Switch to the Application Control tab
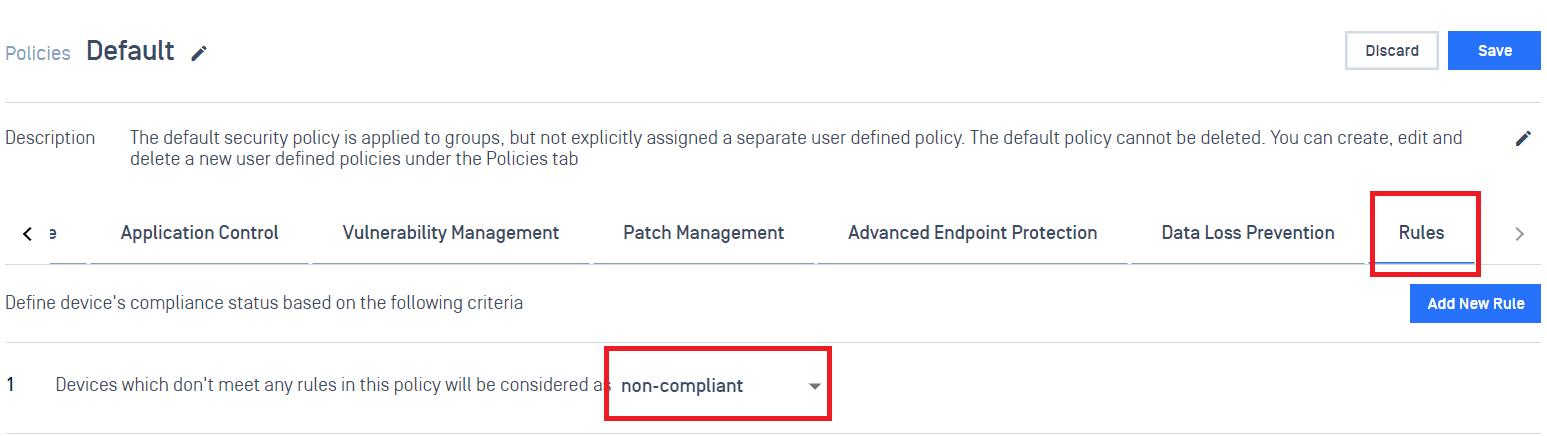Image resolution: width=1547 pixels, height=436 pixels. click(200, 233)
